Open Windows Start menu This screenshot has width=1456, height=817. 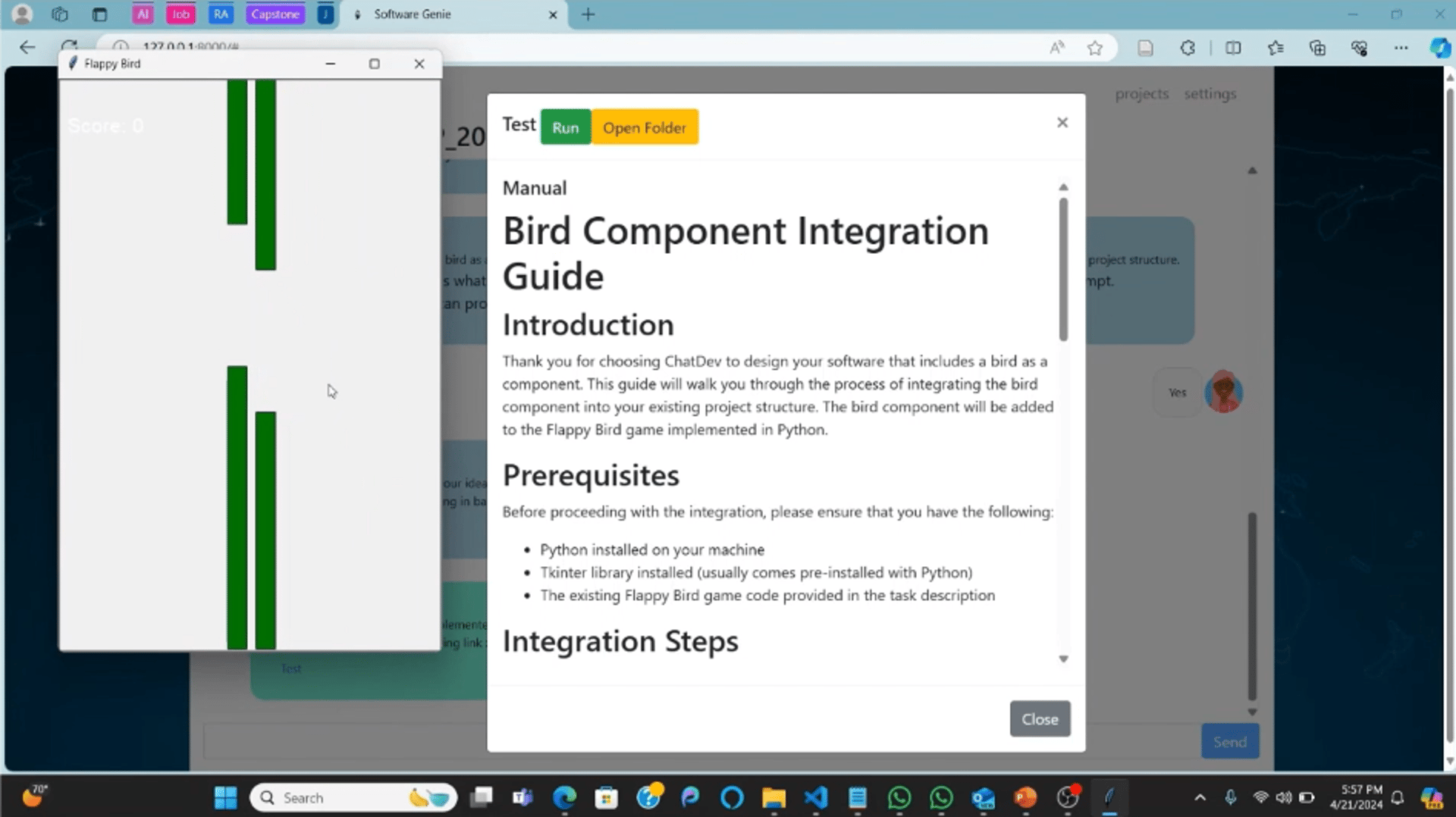(225, 797)
